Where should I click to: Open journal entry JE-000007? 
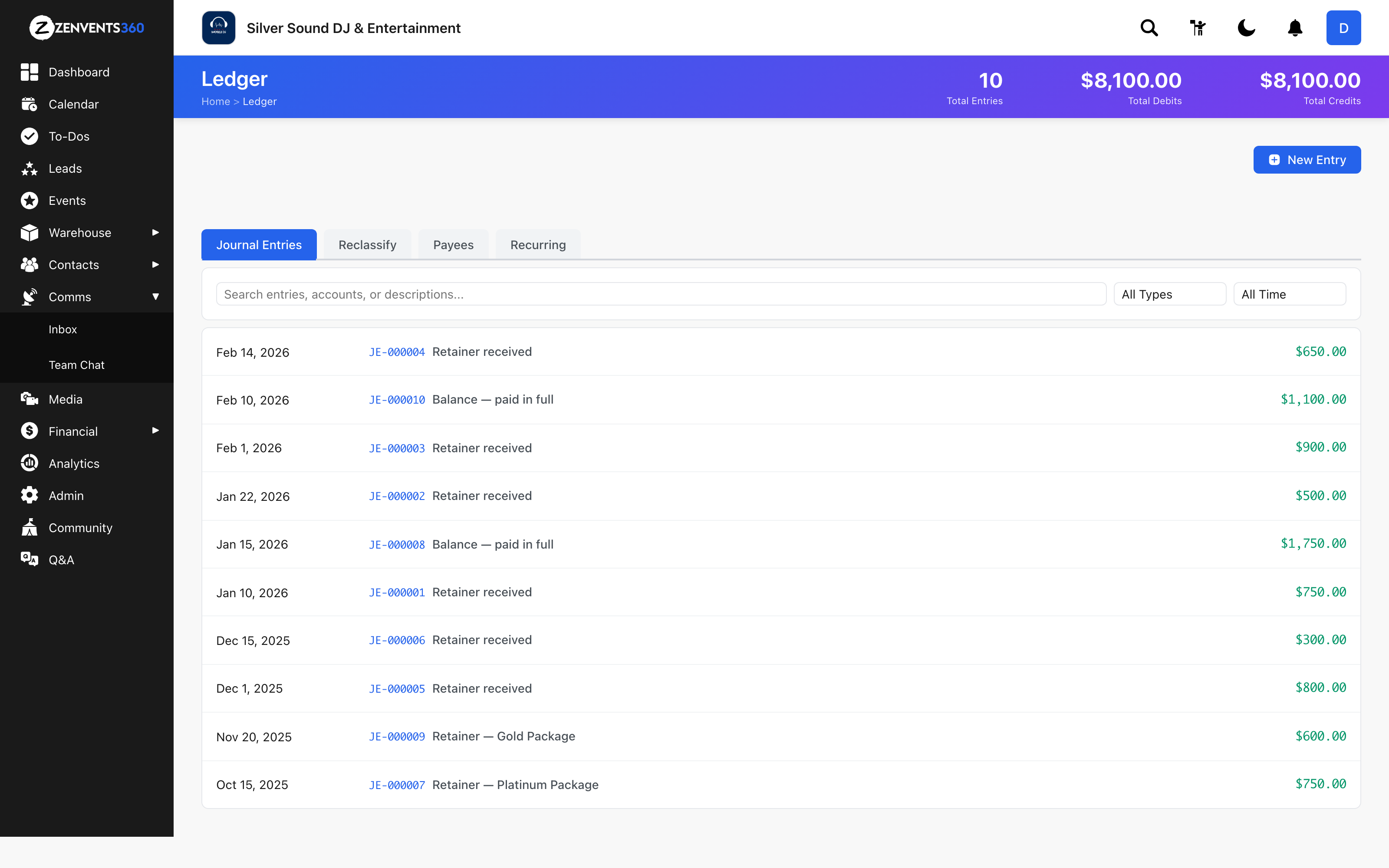(397, 785)
